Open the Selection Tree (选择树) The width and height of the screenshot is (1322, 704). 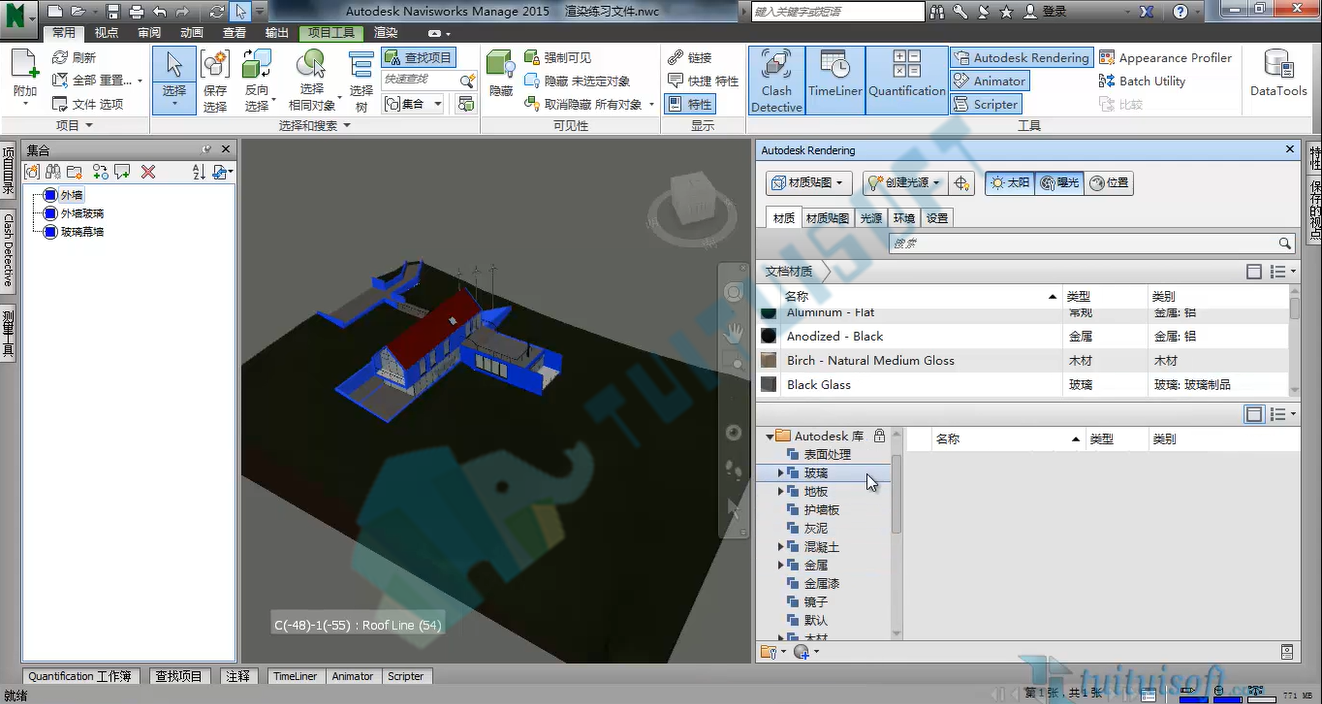coord(361,80)
